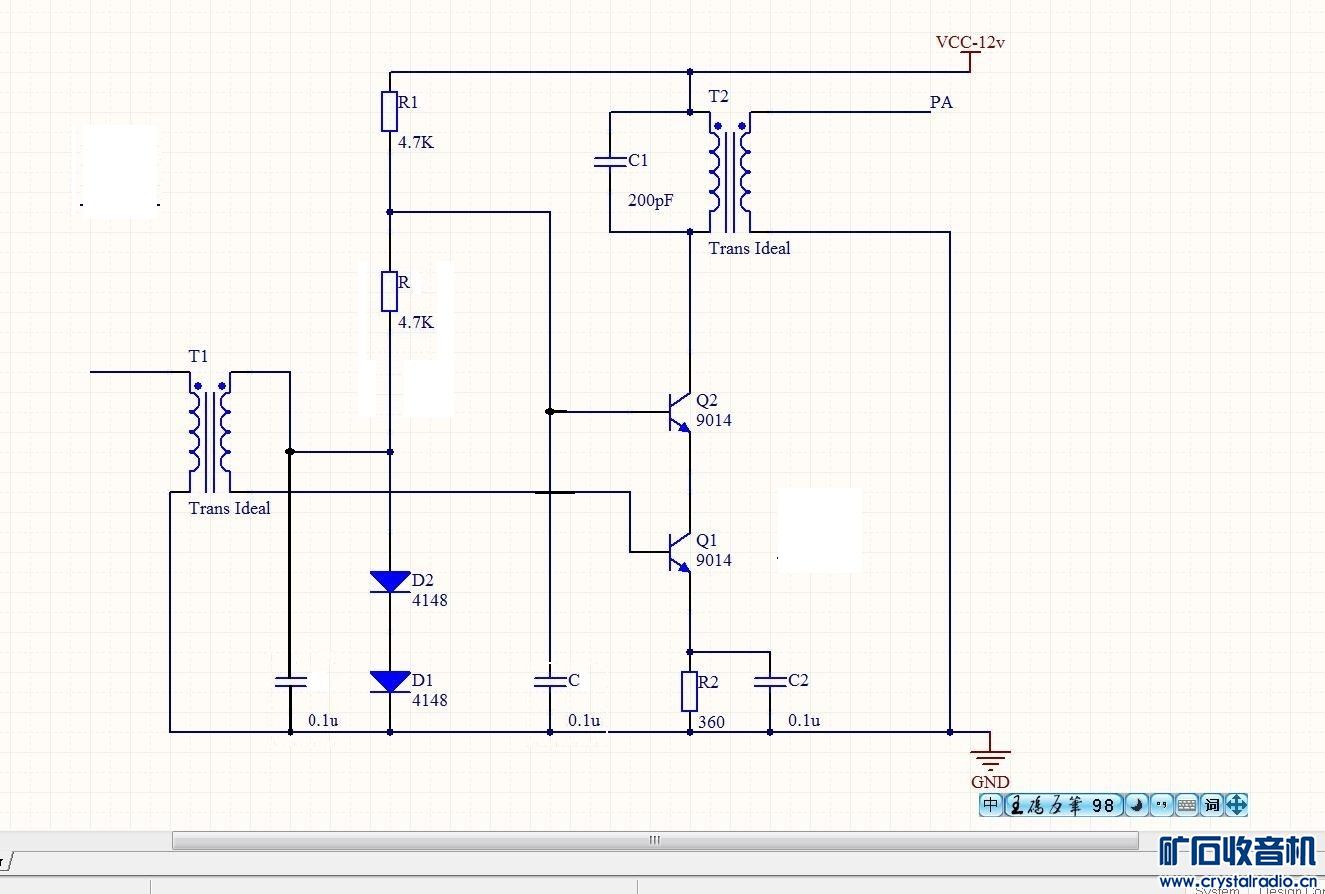Click the Q2 designator text
The image size is (1325, 894).
pos(707,400)
